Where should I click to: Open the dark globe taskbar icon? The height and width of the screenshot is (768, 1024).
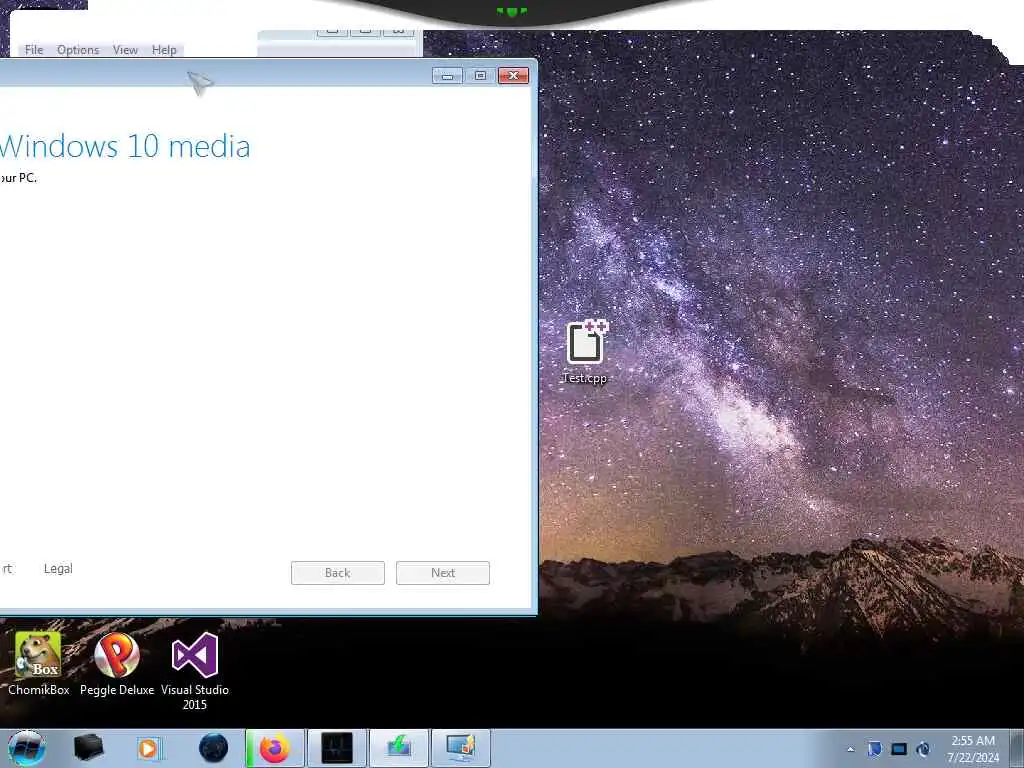pyautogui.click(x=214, y=748)
